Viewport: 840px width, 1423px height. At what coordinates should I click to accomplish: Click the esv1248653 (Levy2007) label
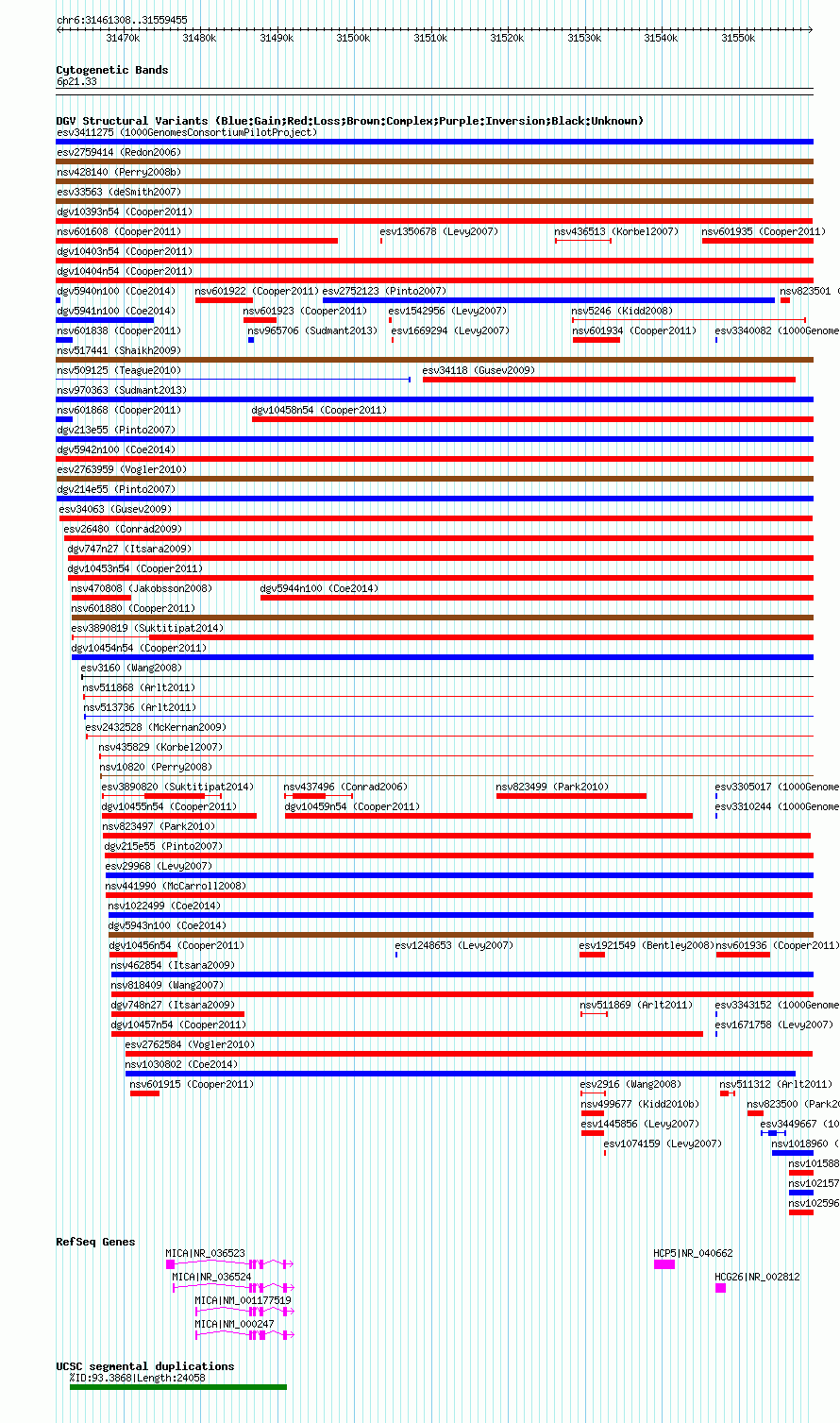(455, 945)
